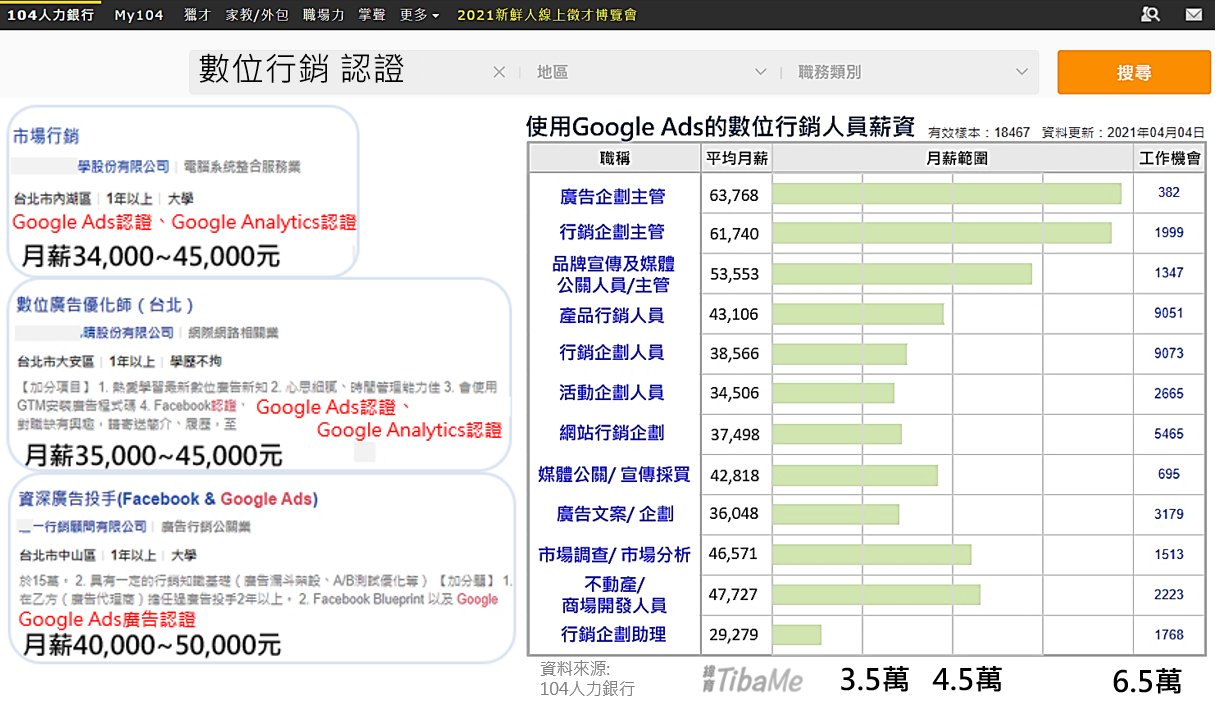Click the salary bar for 廣告企劃主管

coord(947,194)
